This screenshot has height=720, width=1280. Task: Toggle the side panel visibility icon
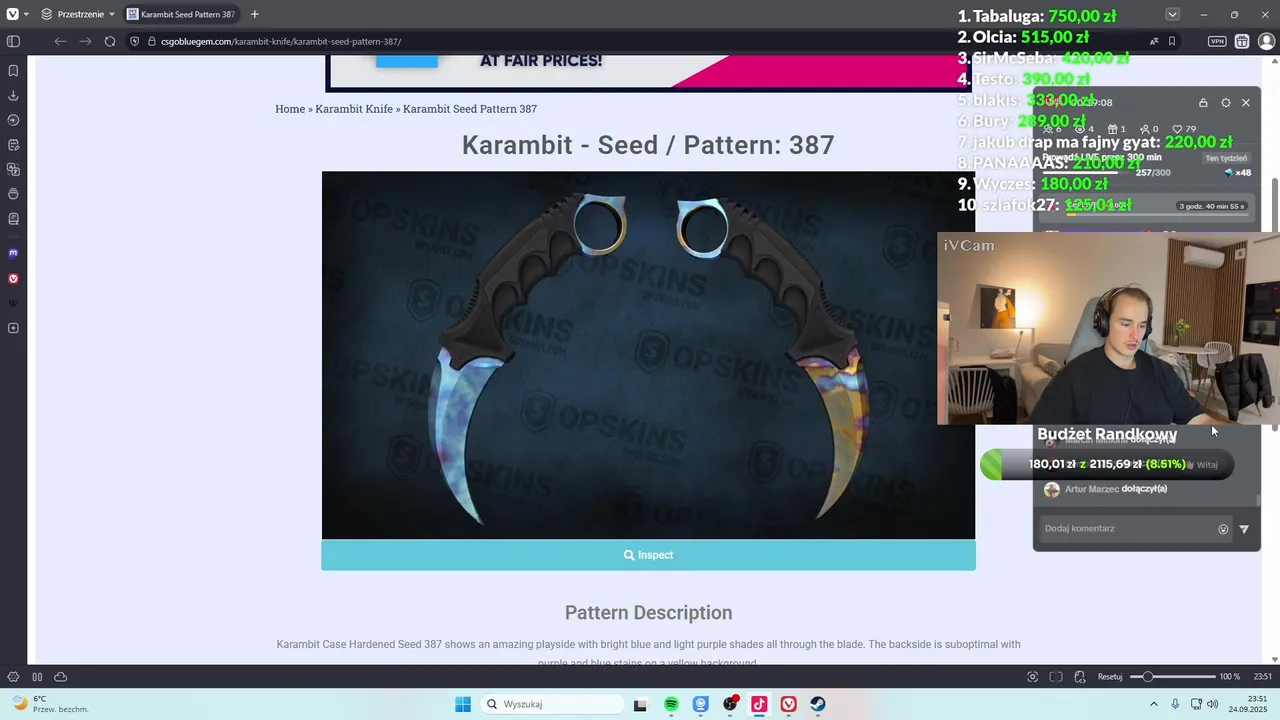[x=13, y=41]
